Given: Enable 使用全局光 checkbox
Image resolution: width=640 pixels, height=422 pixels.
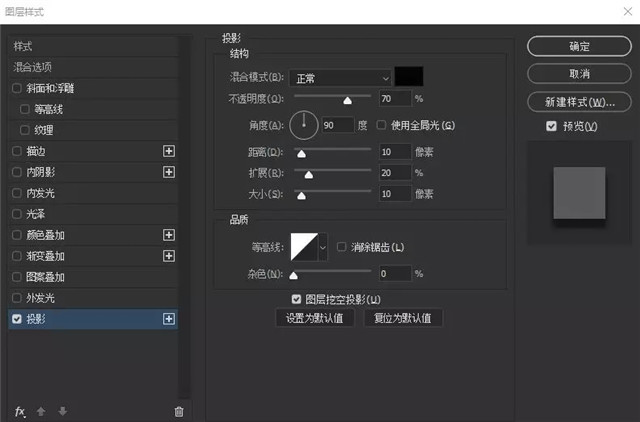Looking at the screenshot, I should (x=381, y=125).
